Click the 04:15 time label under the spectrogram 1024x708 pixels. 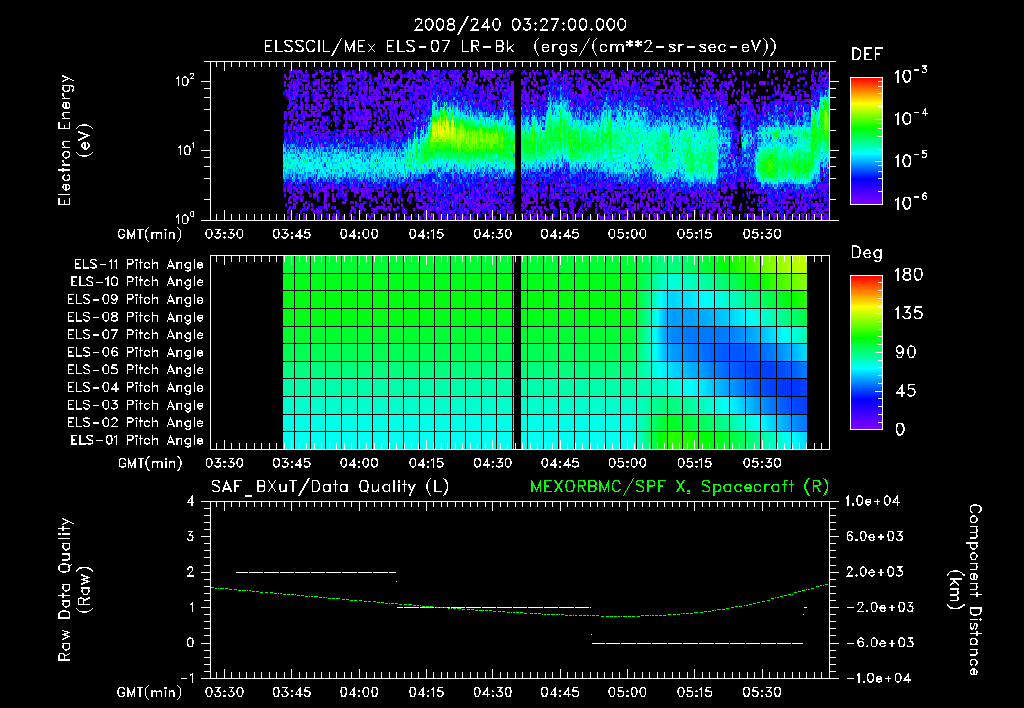point(426,234)
